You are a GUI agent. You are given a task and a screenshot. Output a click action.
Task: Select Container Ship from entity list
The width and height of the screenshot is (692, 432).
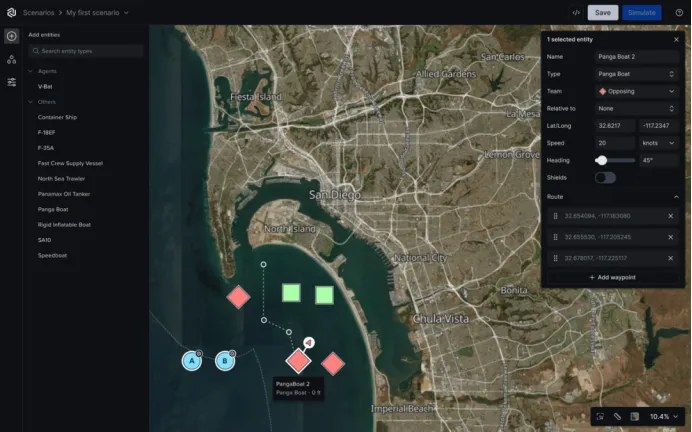(x=58, y=117)
